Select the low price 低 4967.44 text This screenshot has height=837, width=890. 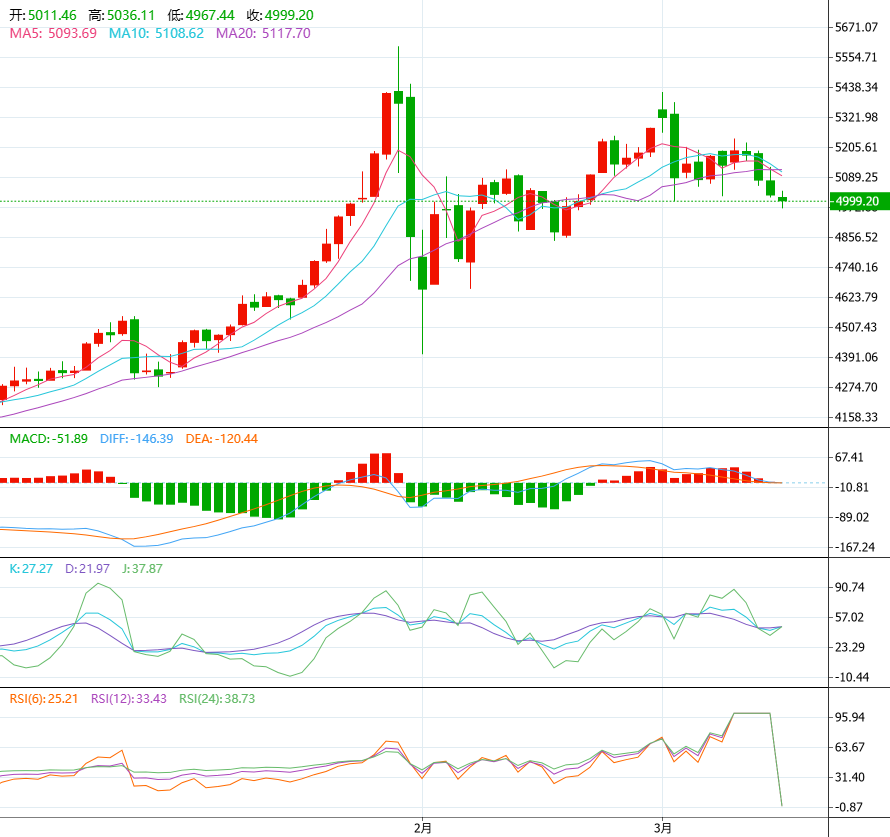click(x=201, y=16)
